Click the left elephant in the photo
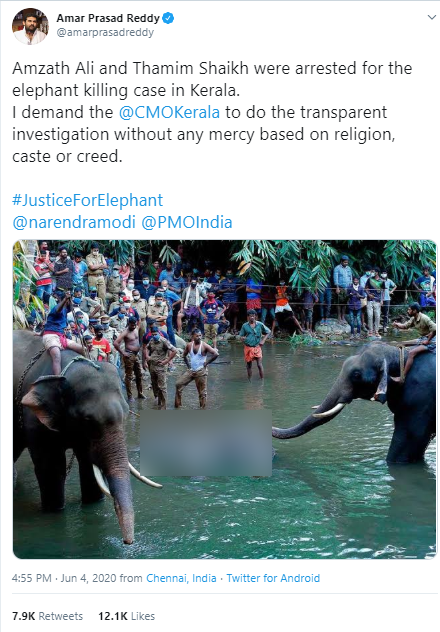Screen dimensions: 440x632 77,431
